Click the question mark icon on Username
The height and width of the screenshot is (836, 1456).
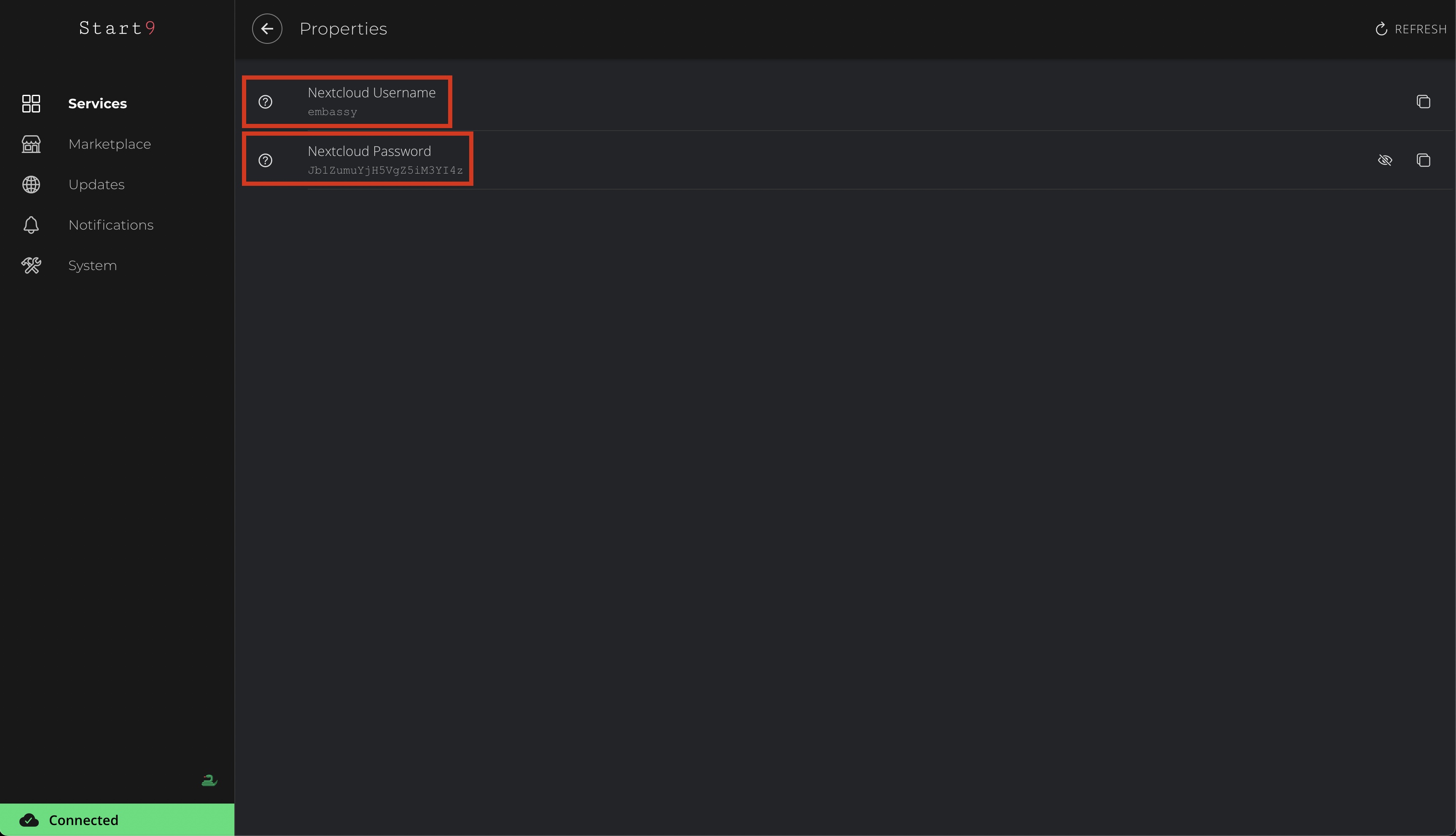click(265, 101)
